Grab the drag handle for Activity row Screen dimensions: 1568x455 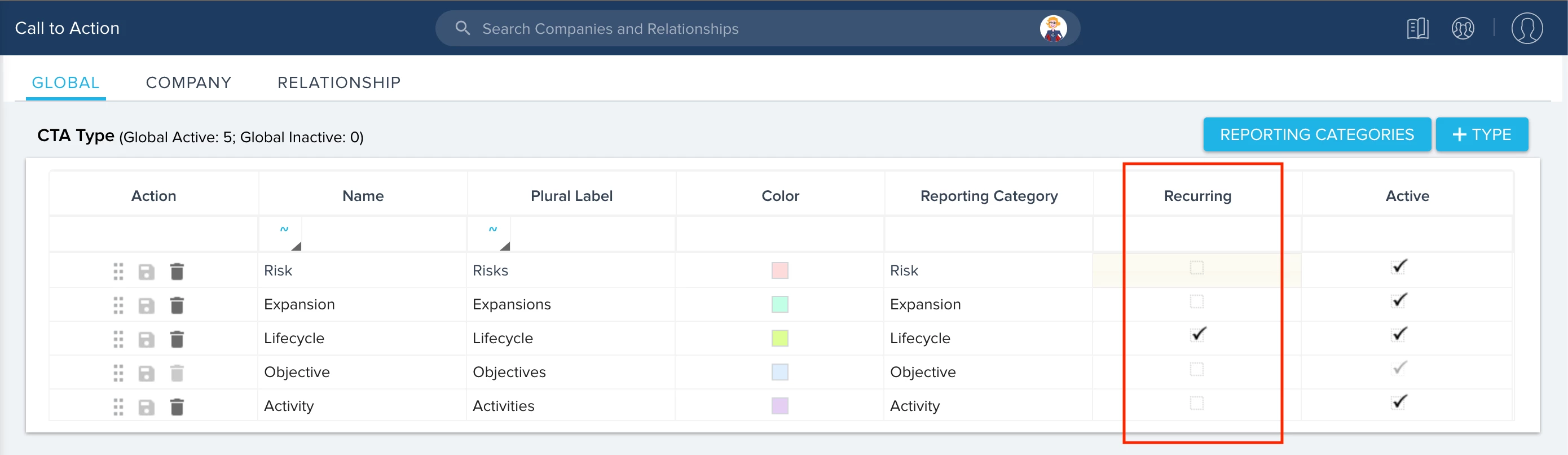click(118, 407)
